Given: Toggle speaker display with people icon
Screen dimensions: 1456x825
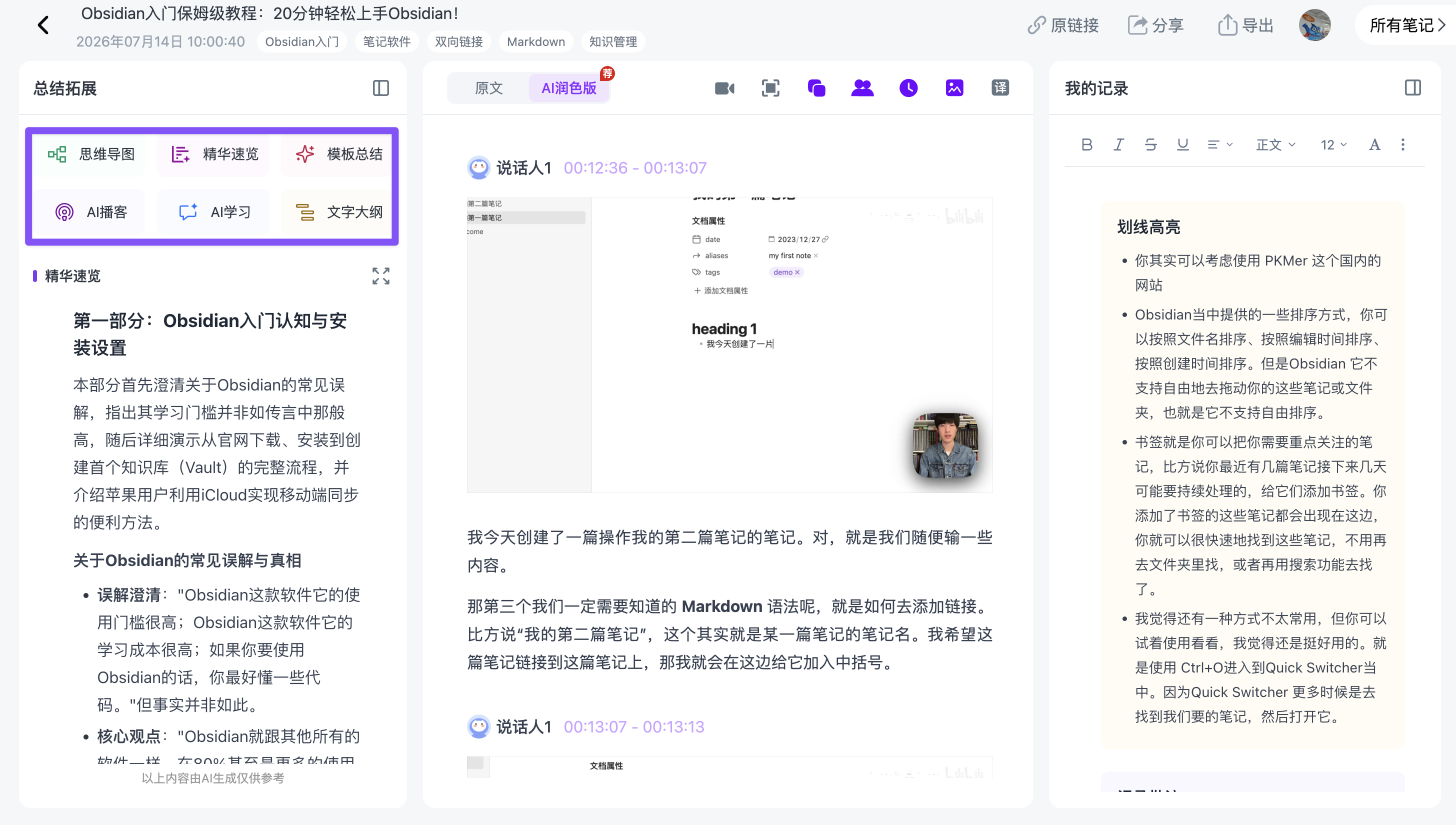Looking at the screenshot, I should point(862,88).
